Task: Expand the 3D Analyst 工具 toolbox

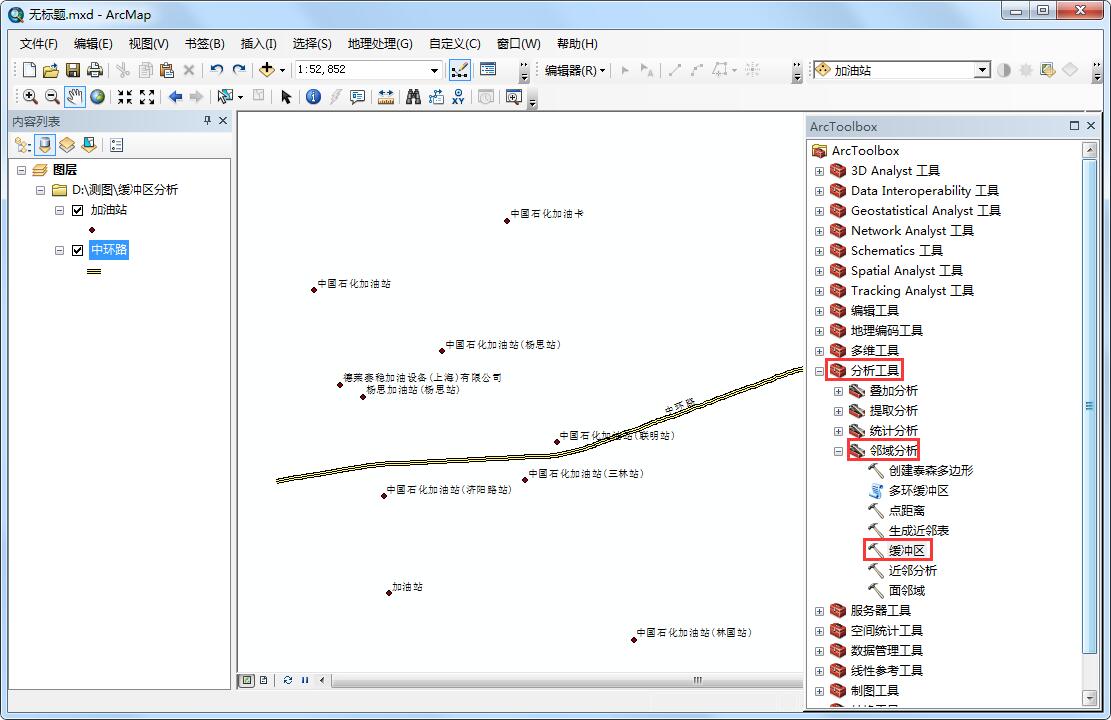Action: coord(819,171)
